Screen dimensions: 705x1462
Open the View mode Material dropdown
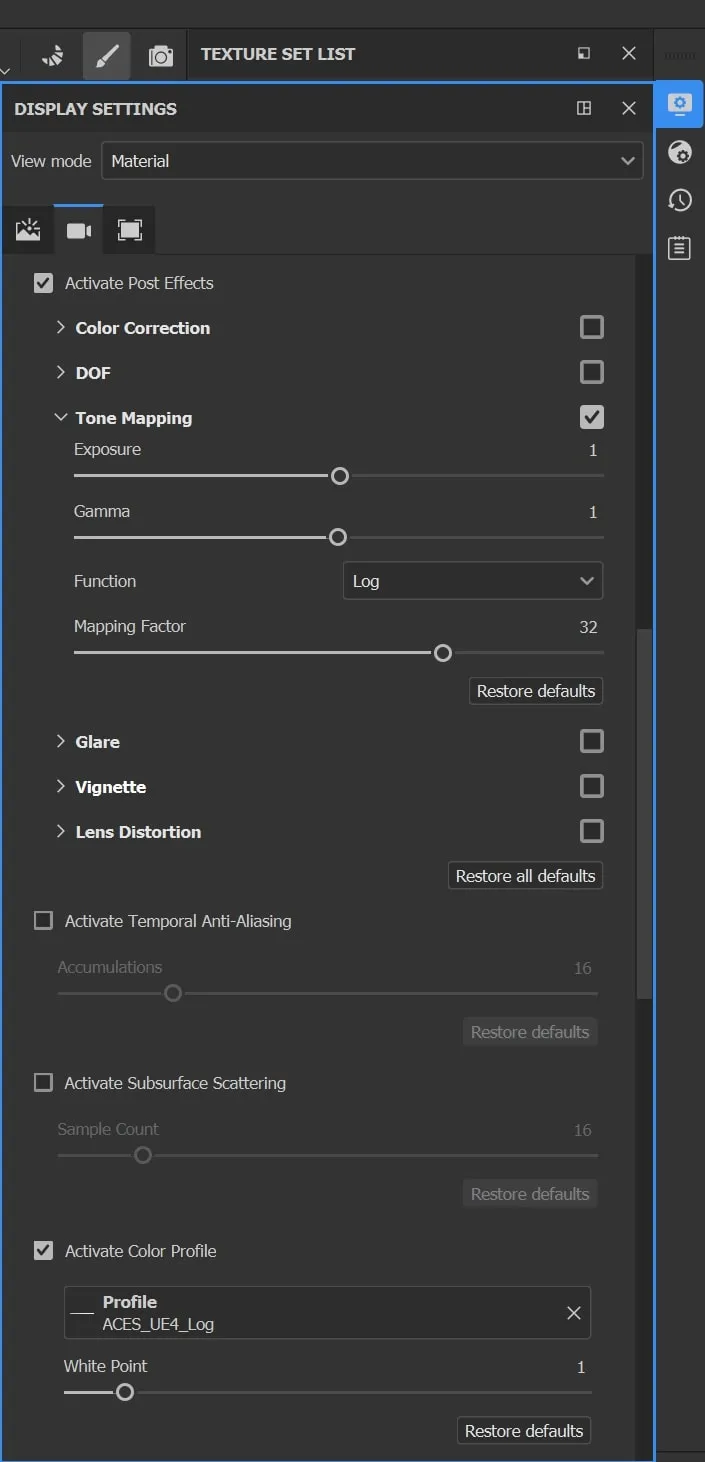point(372,161)
